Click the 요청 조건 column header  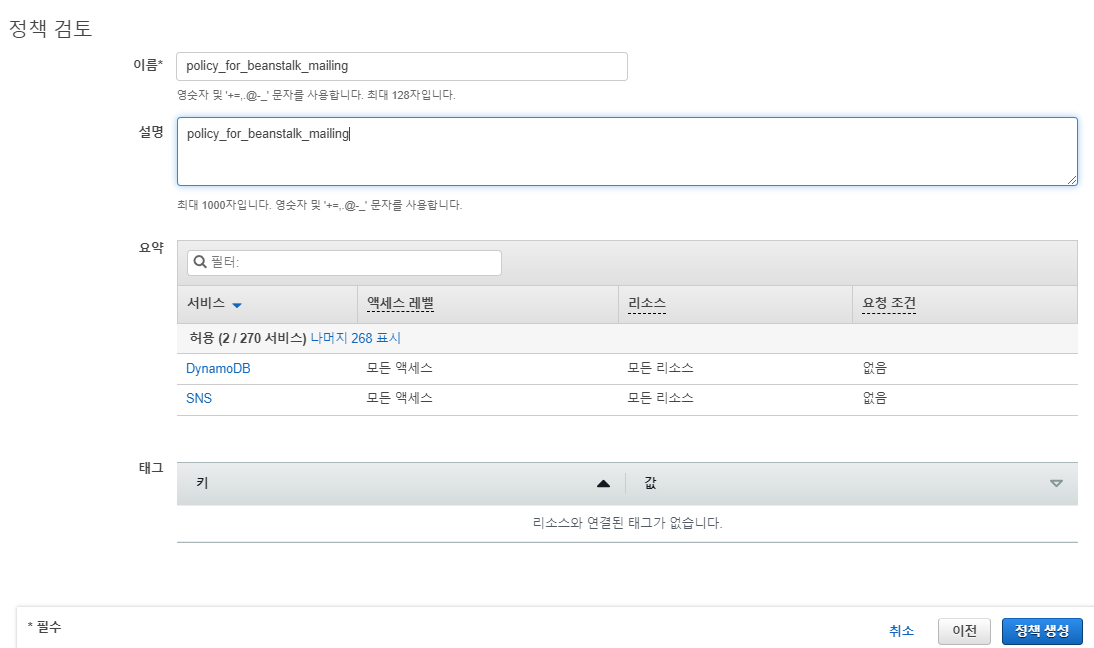pos(889,303)
